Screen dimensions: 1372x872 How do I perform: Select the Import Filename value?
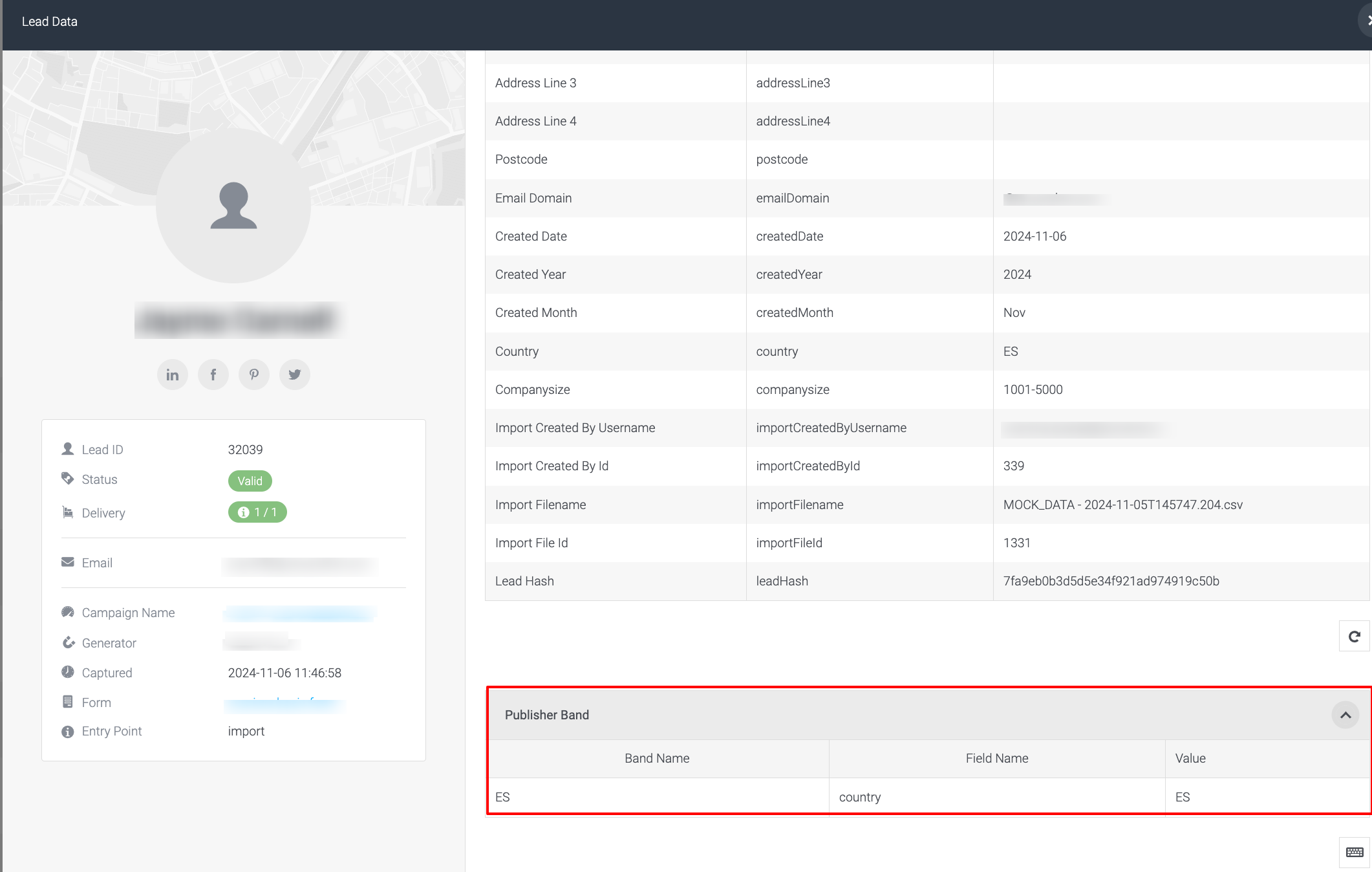point(1123,505)
